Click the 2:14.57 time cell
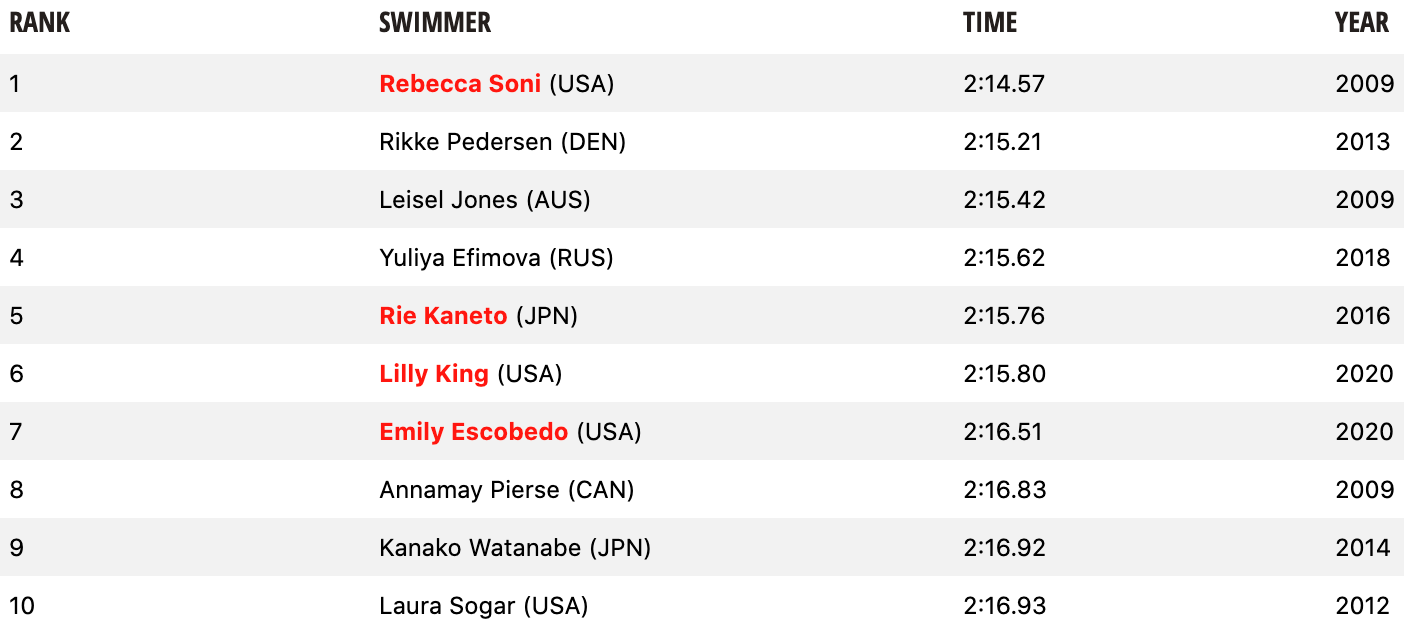The width and height of the screenshot is (1404, 626). [1004, 84]
